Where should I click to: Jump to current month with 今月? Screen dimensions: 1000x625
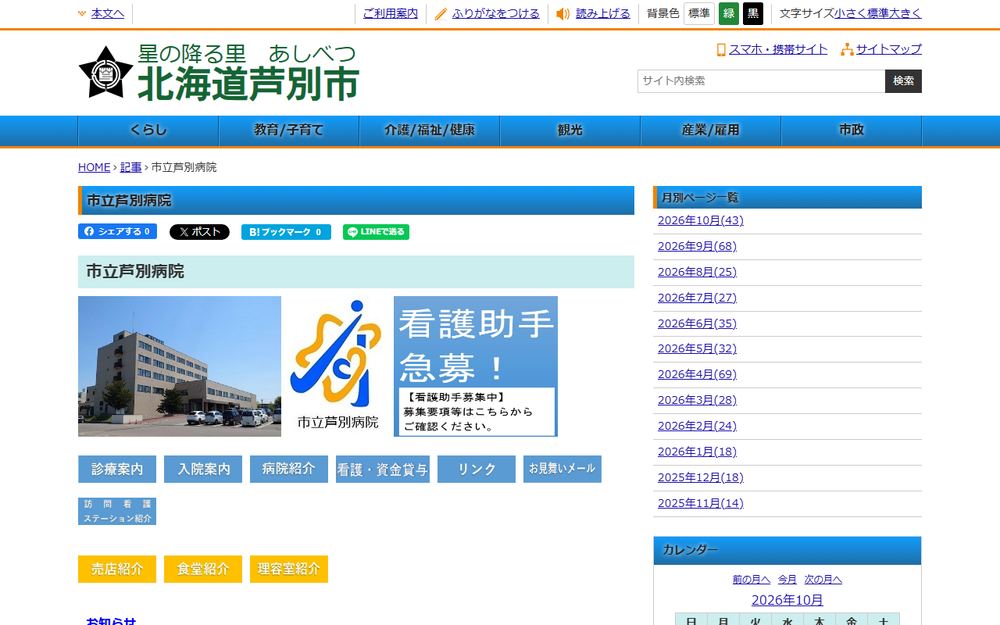(787, 580)
